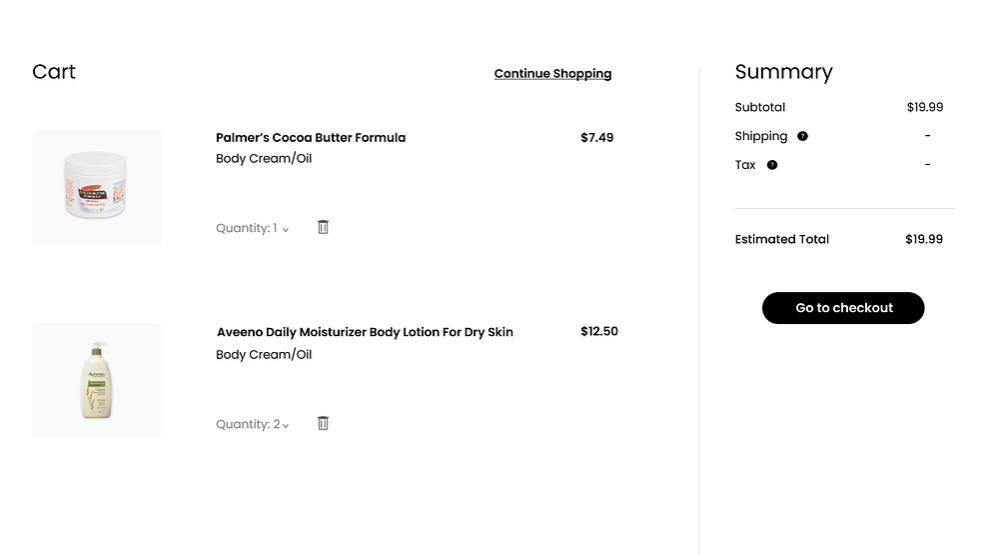
Task: Click the Estimated Total label
Action: 781,240
